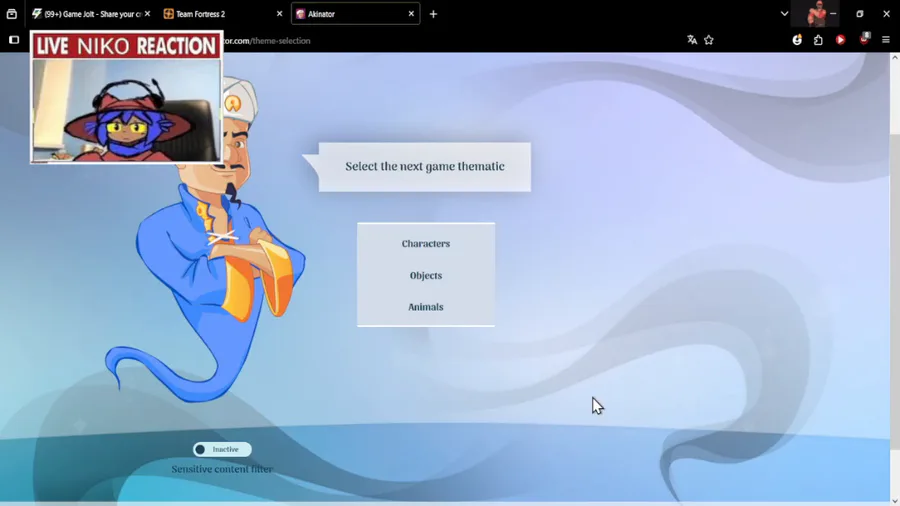
Task: Click the red play extension icon
Action: point(840,40)
